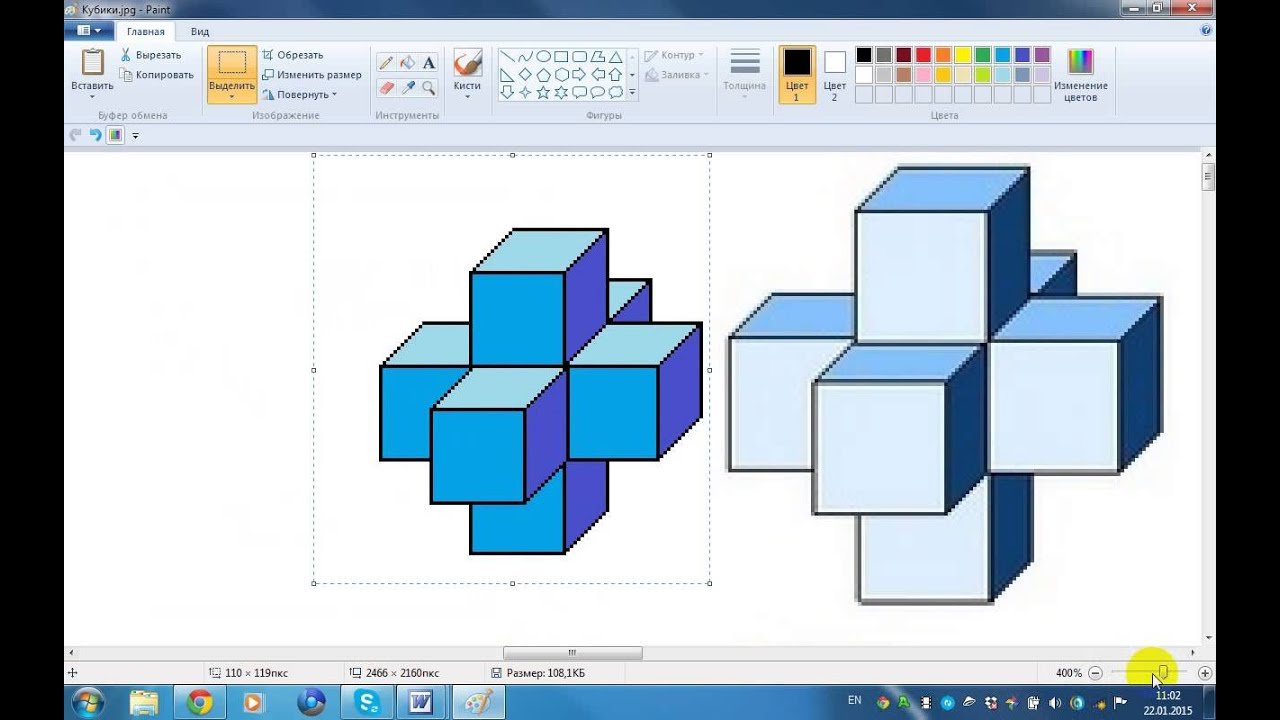The image size is (1280, 720).
Task: Select the Text tool
Action: pos(429,63)
